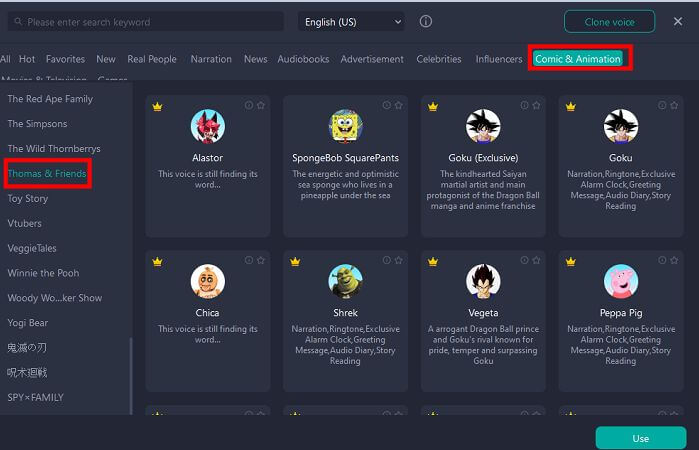Image resolution: width=699 pixels, height=450 pixels.
Task: Favorite the Alastor voice with its star
Action: pos(261,105)
